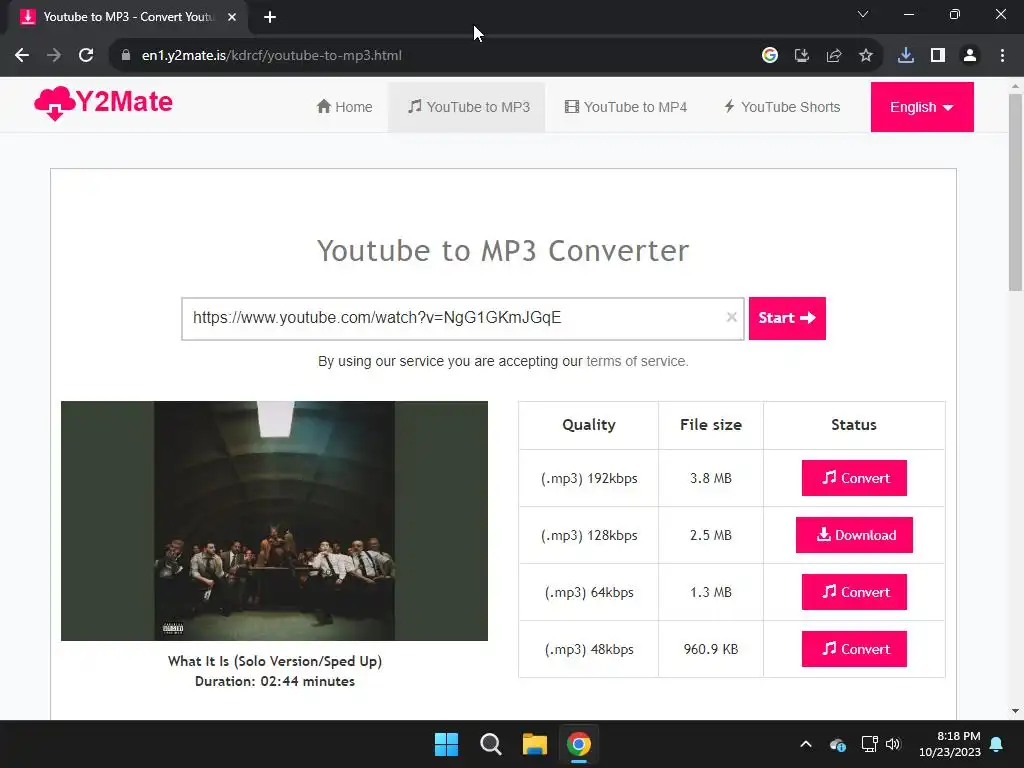Image resolution: width=1024 pixels, height=768 pixels.
Task: Click the network tray icon
Action: coord(869,744)
